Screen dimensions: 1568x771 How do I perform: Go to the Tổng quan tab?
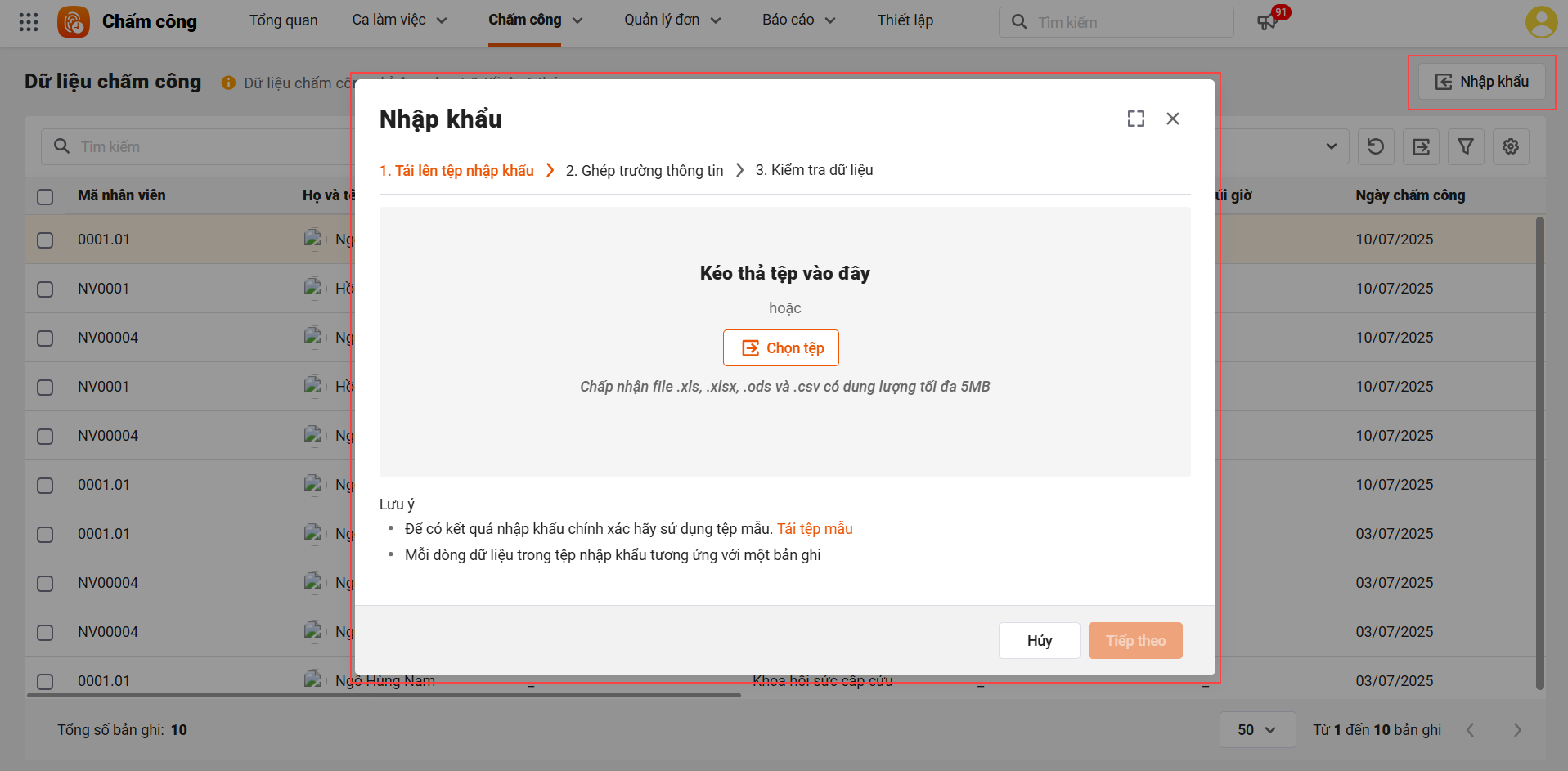pos(283,20)
